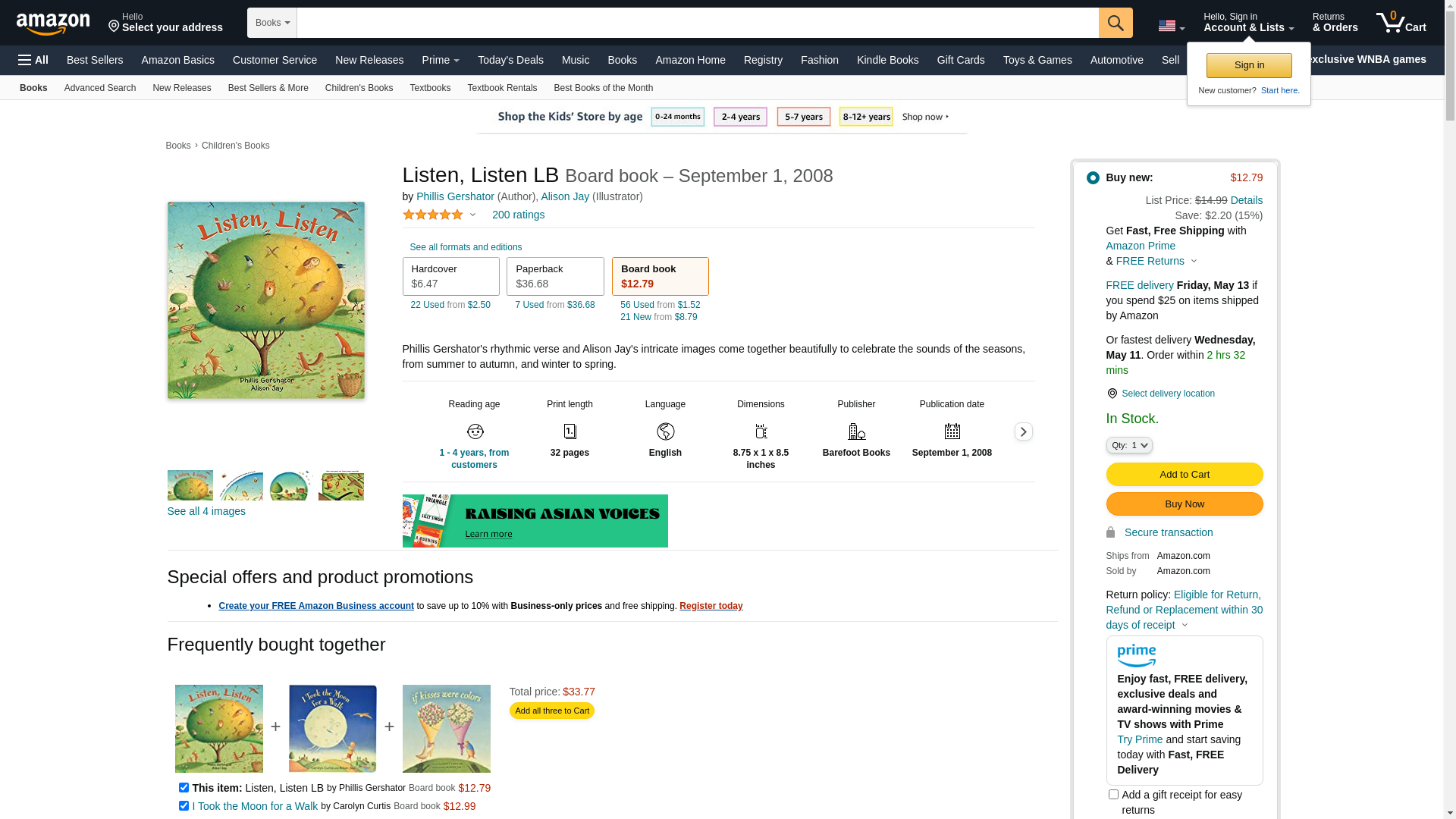This screenshot has height=819, width=1456.
Task: Expand the FREE Returns chevron
Action: click(x=1194, y=262)
